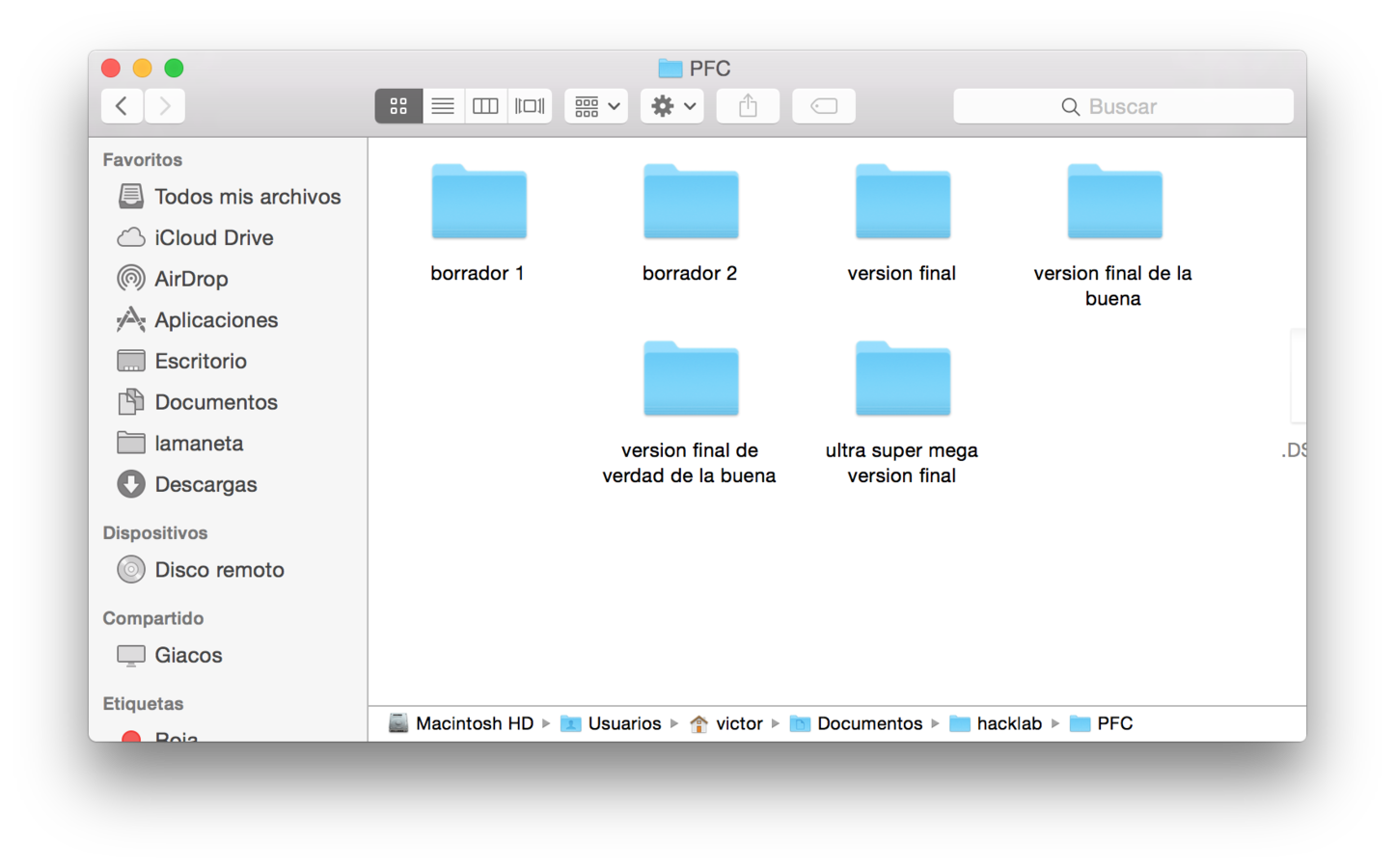Click Macintosh HD in path bar

(461, 723)
